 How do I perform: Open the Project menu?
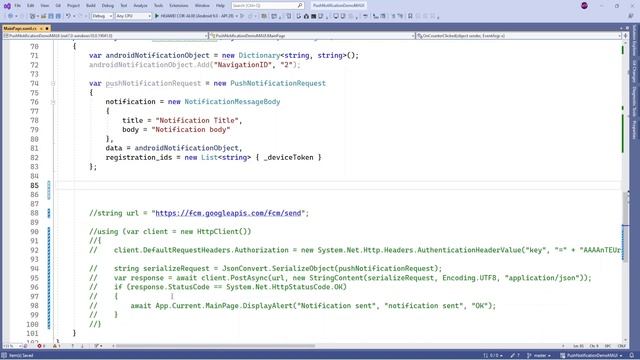(x=73, y=6)
